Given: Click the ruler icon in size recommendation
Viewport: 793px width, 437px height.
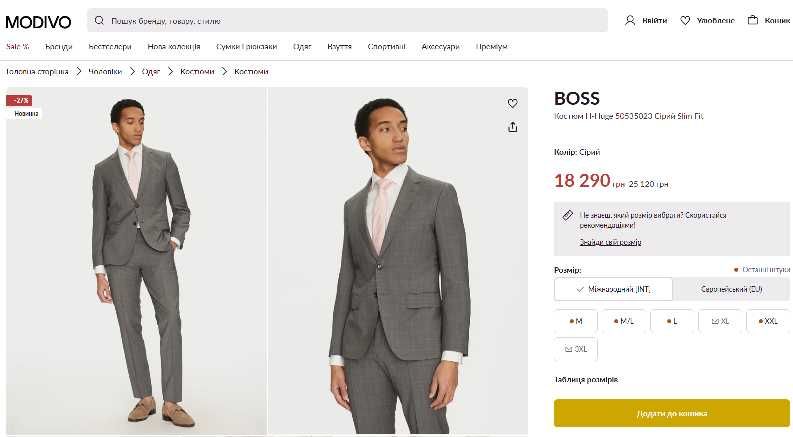Looking at the screenshot, I should (568, 215).
